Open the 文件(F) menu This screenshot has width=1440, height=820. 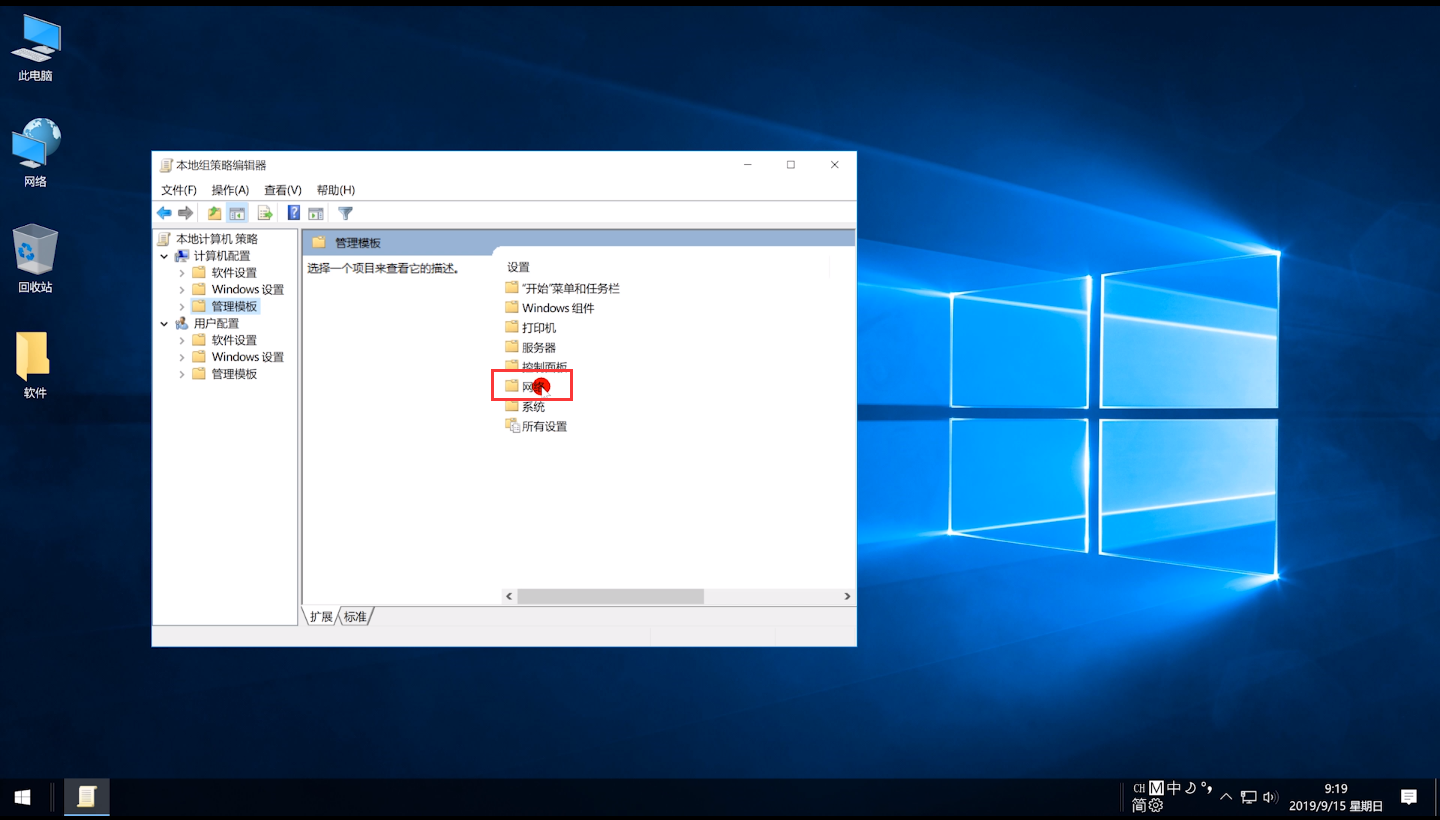coord(179,190)
